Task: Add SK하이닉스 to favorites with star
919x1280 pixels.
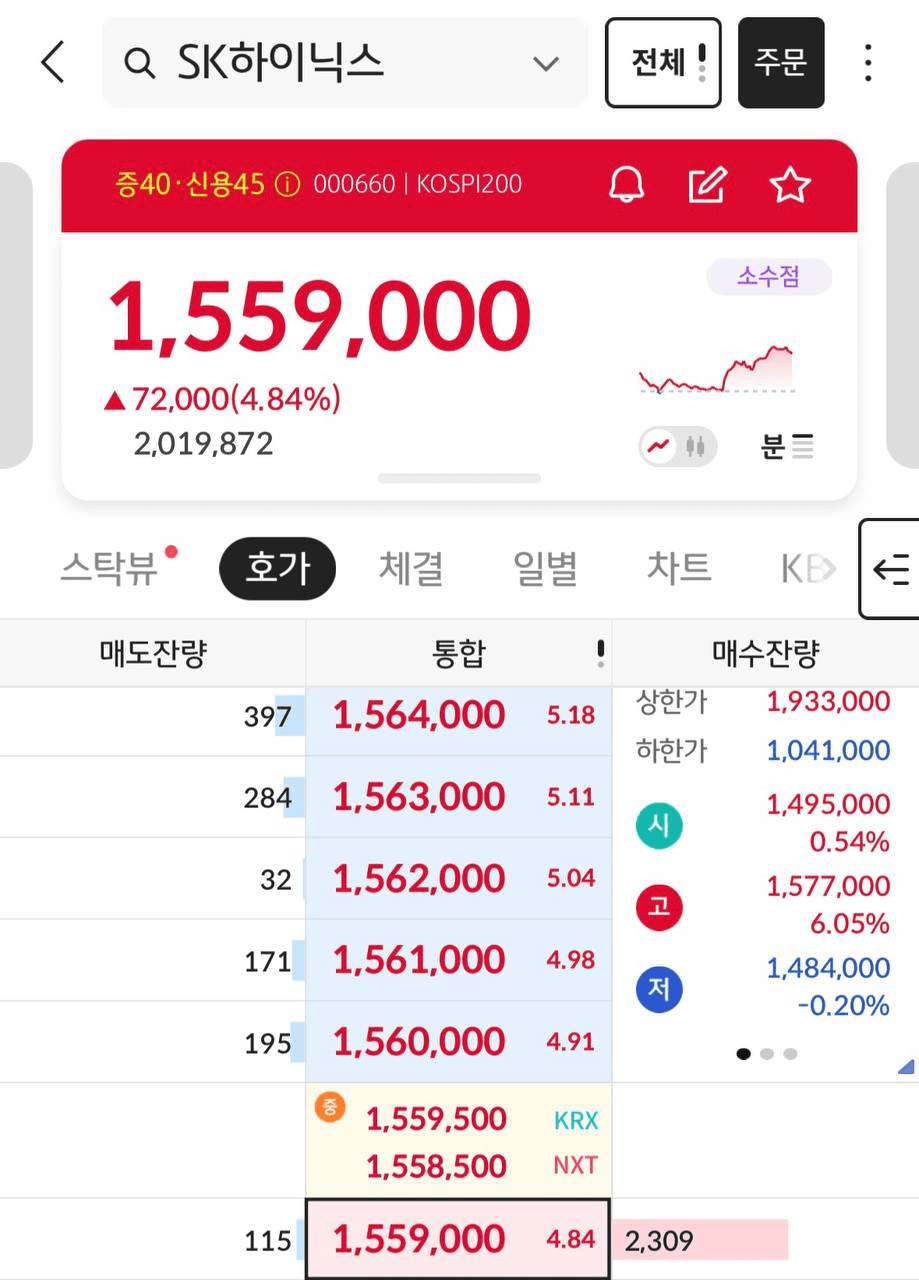Action: tap(789, 185)
